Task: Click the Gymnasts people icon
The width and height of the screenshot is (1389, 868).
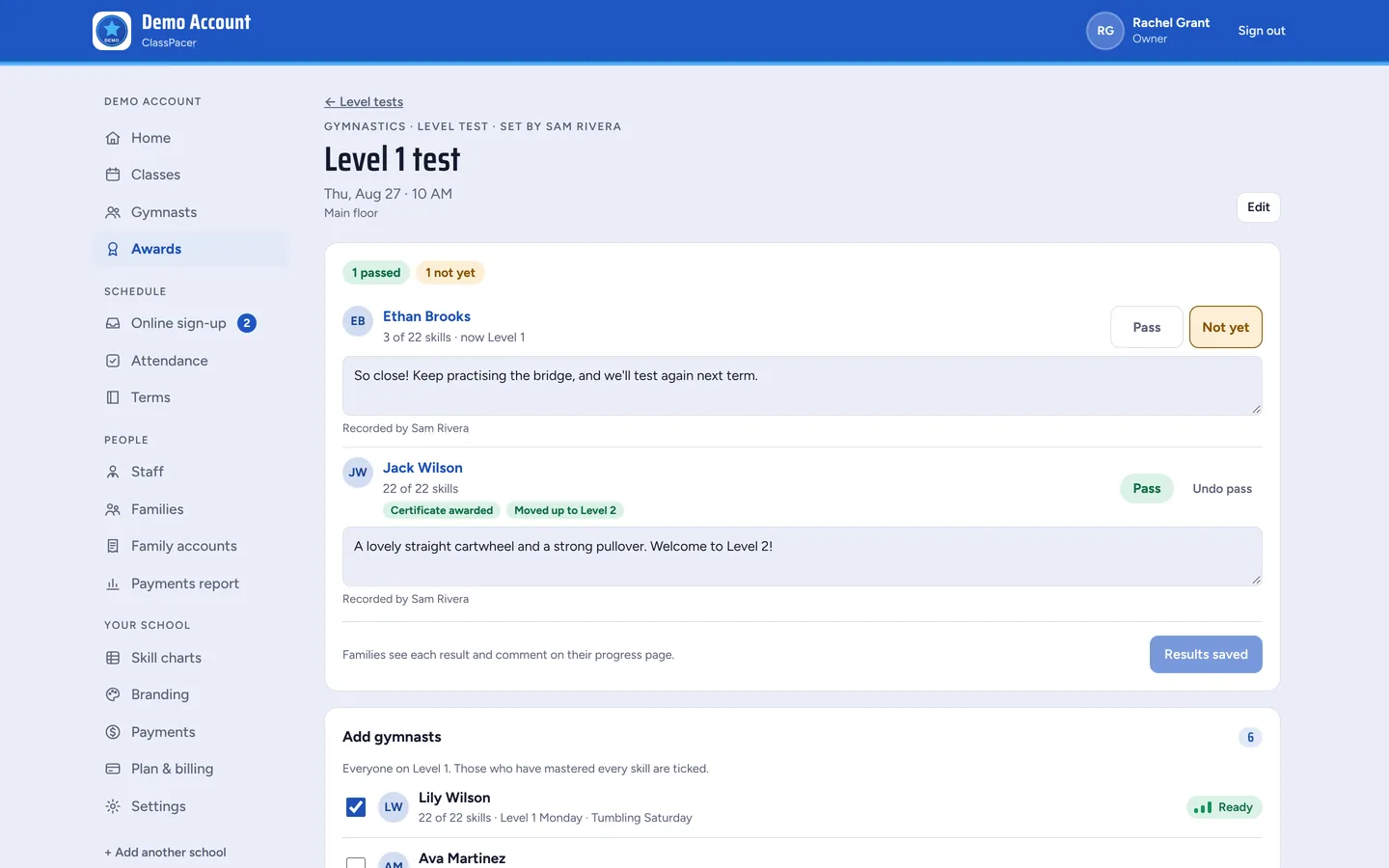Action: 113,212
